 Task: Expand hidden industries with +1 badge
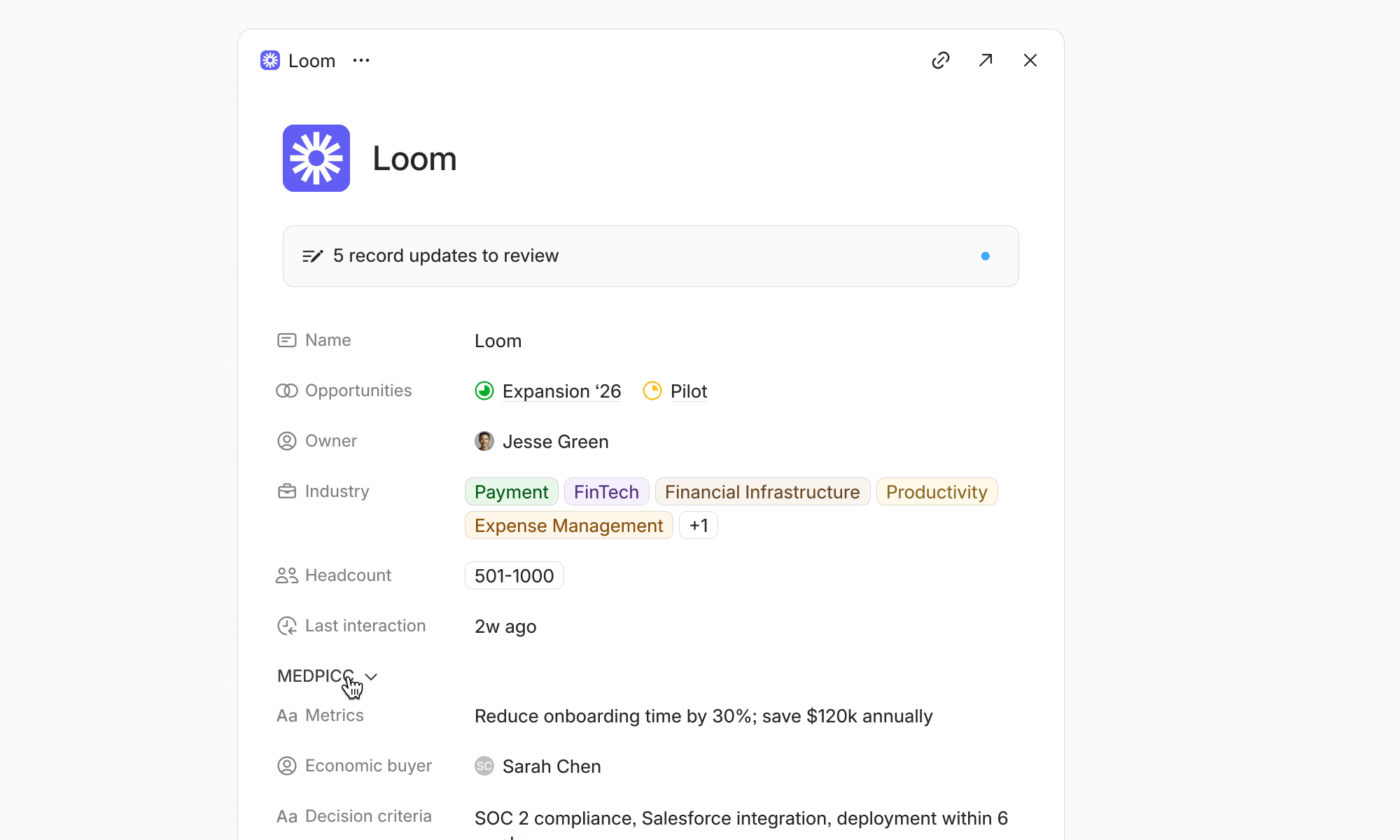pyautogui.click(x=699, y=525)
